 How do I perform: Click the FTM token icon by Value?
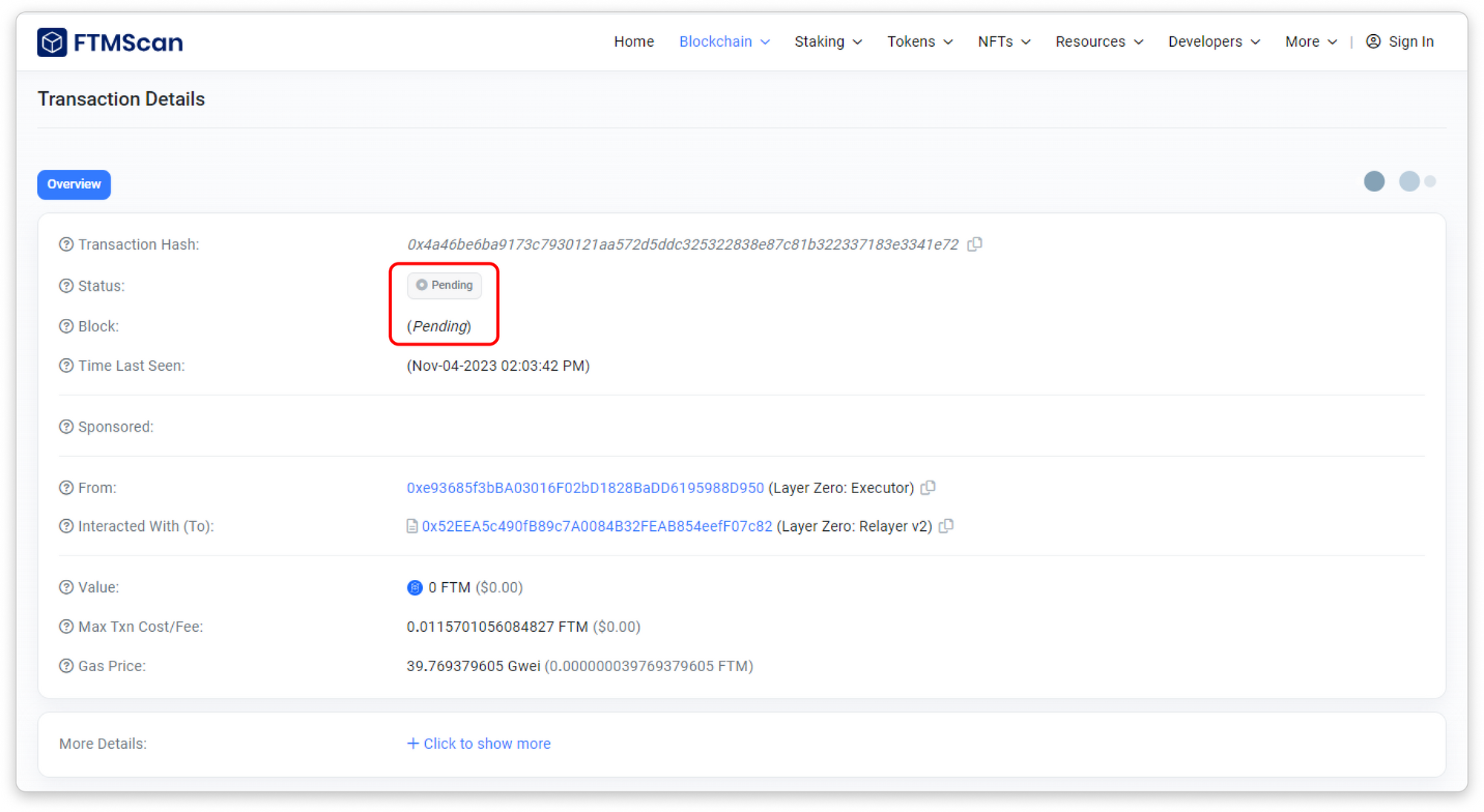tap(415, 587)
